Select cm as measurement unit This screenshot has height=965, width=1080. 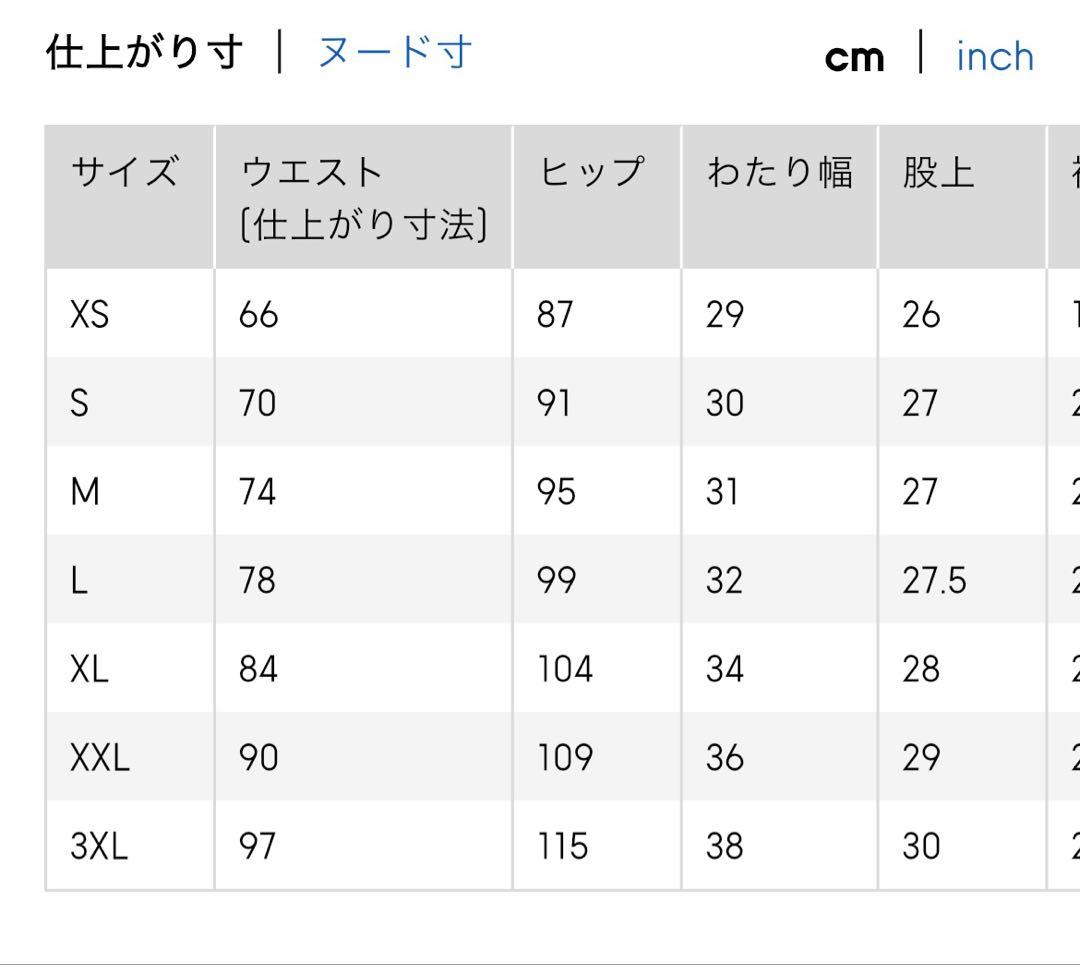point(854,57)
